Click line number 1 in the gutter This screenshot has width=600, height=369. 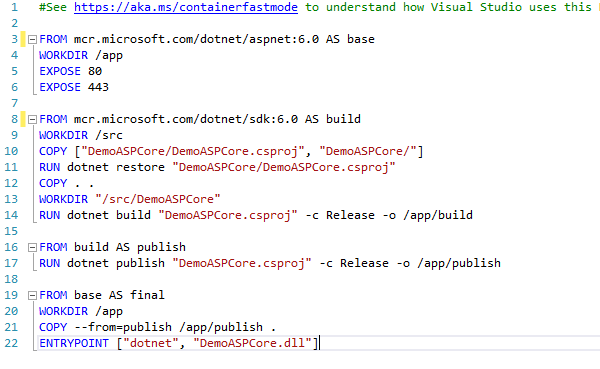[15, 7]
